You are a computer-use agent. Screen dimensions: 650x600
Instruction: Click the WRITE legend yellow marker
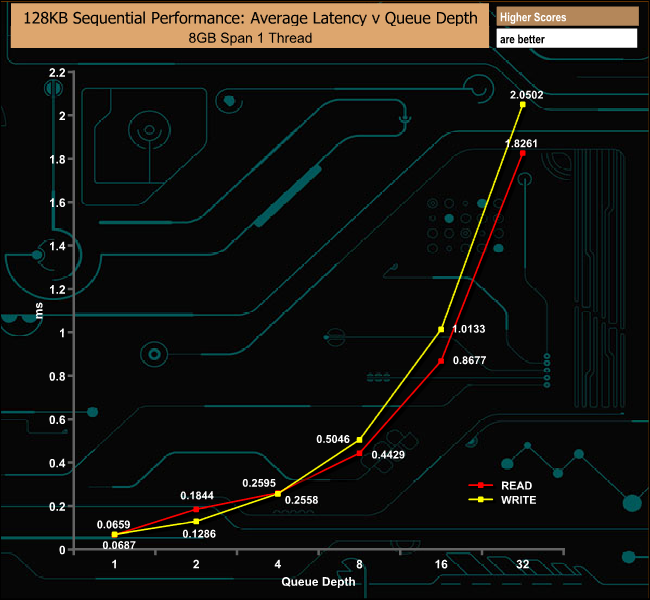tap(480, 500)
